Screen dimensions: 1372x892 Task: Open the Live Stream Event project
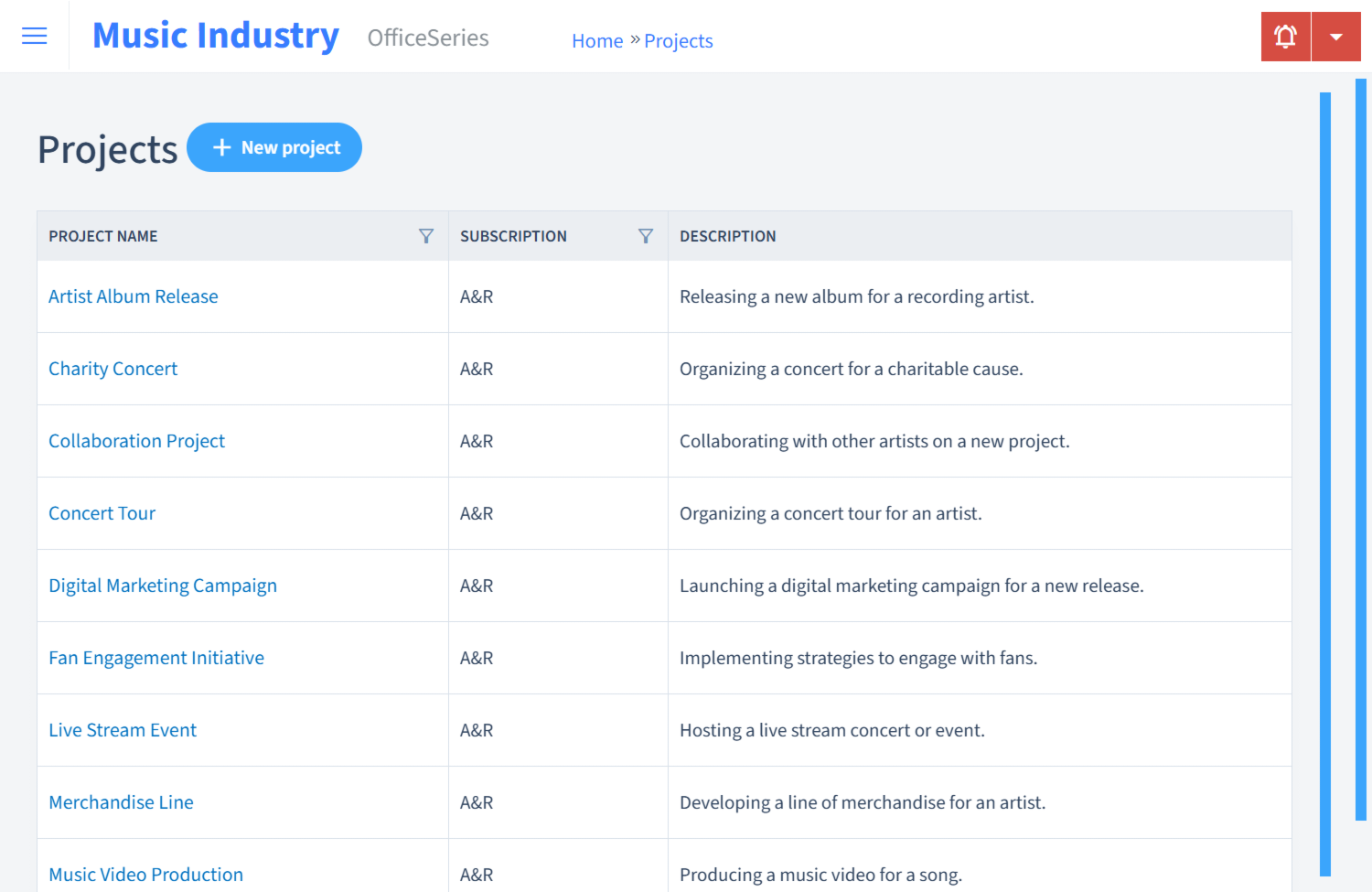123,730
